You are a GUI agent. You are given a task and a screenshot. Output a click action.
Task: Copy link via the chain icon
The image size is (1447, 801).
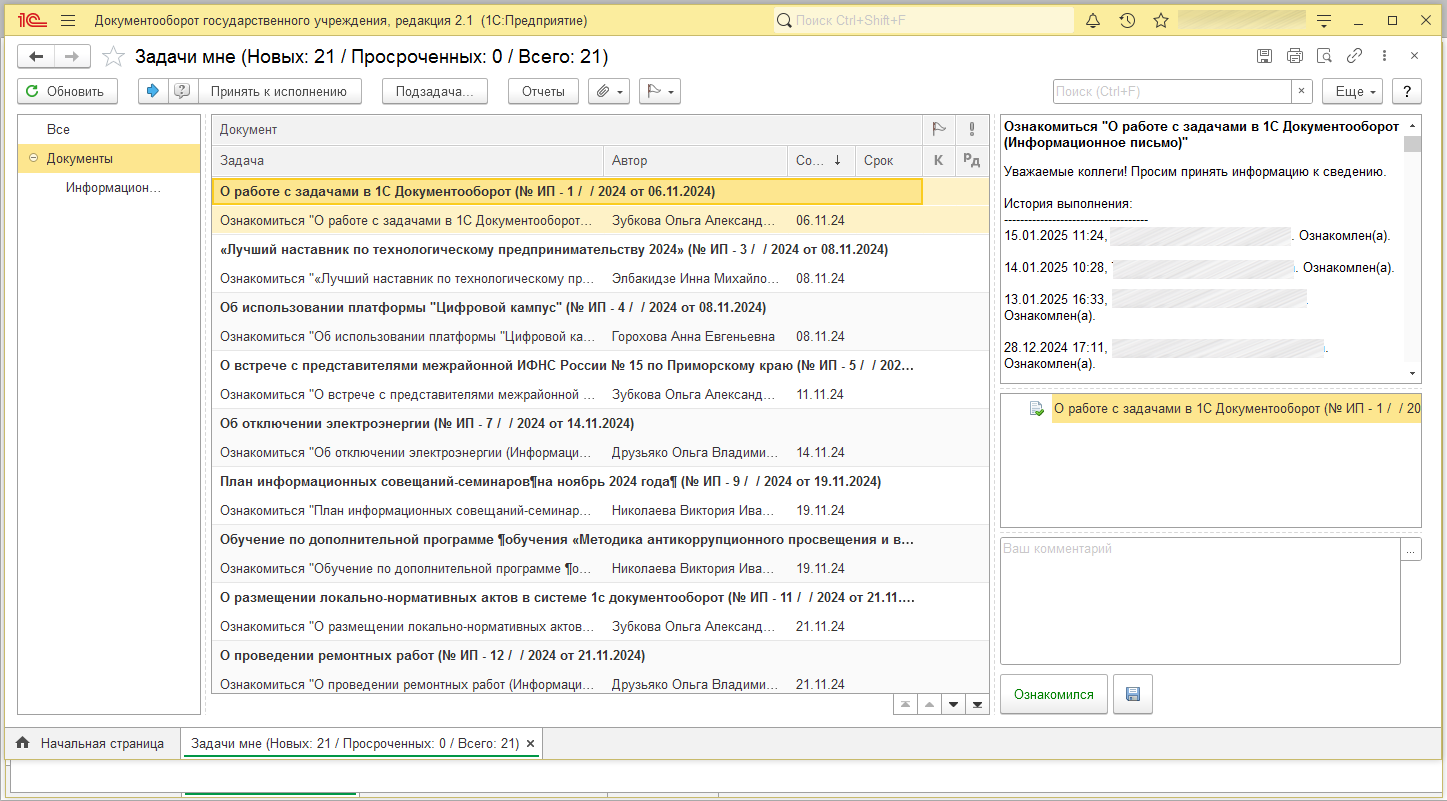click(x=1355, y=56)
